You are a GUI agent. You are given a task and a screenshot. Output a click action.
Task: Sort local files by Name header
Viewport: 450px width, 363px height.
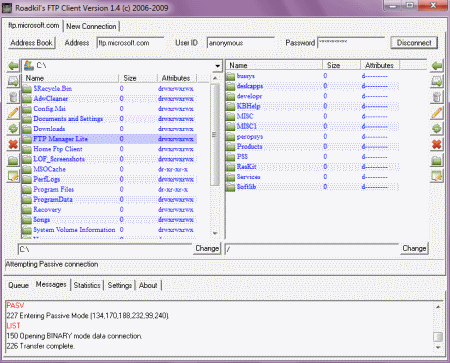coord(70,78)
